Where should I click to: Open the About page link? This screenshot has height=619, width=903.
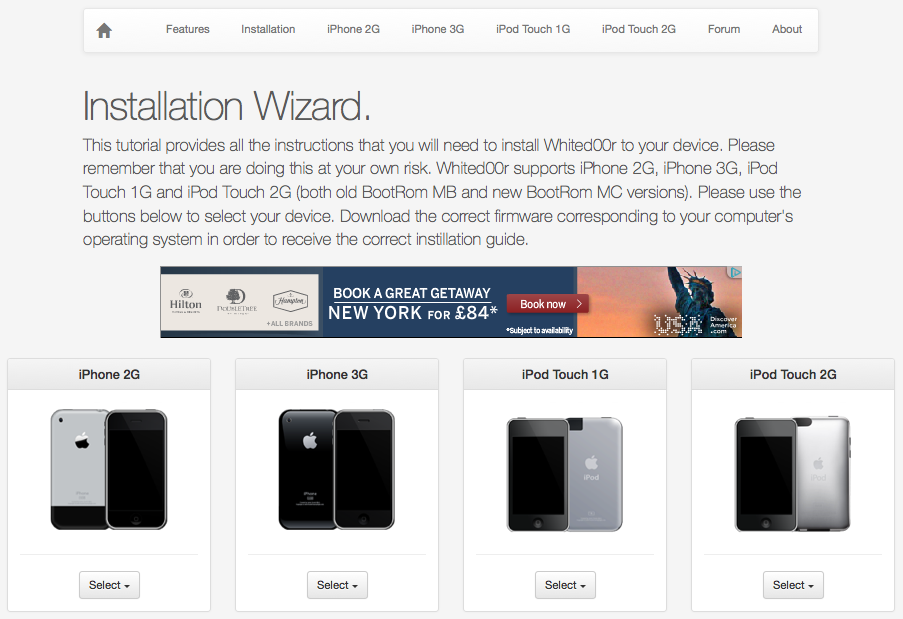click(x=787, y=29)
